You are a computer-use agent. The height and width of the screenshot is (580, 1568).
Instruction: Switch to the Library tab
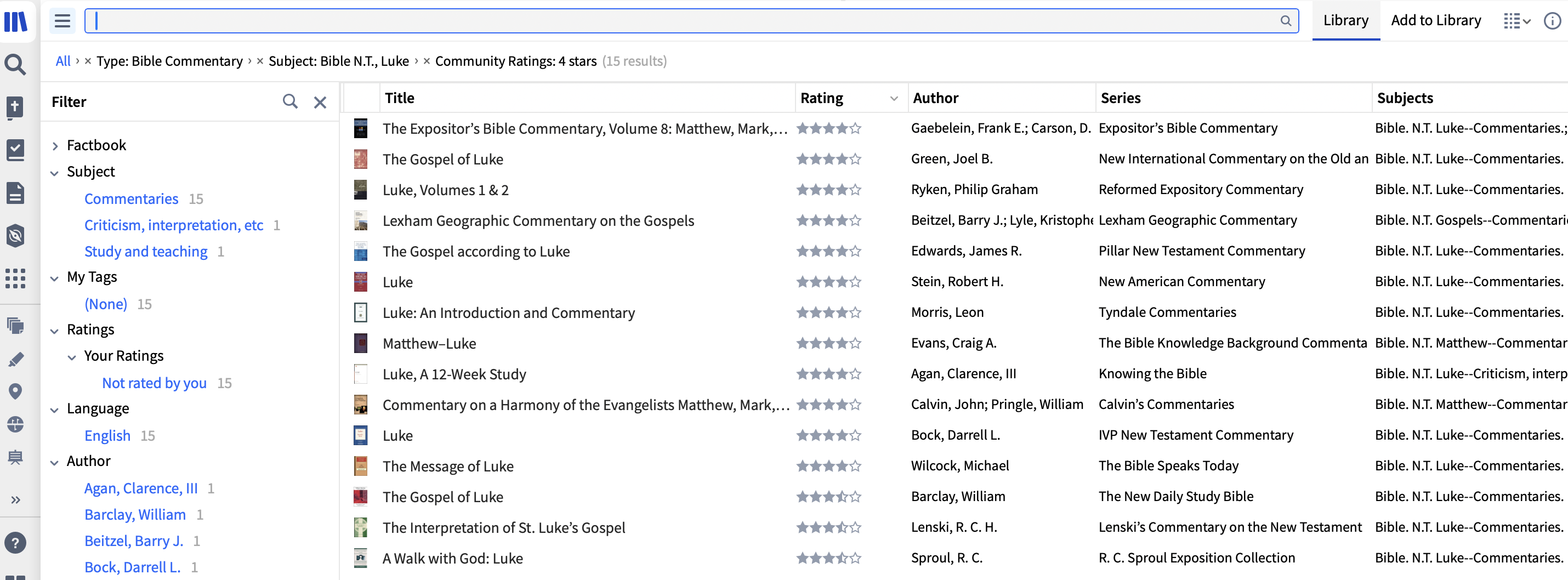pyautogui.click(x=1345, y=21)
